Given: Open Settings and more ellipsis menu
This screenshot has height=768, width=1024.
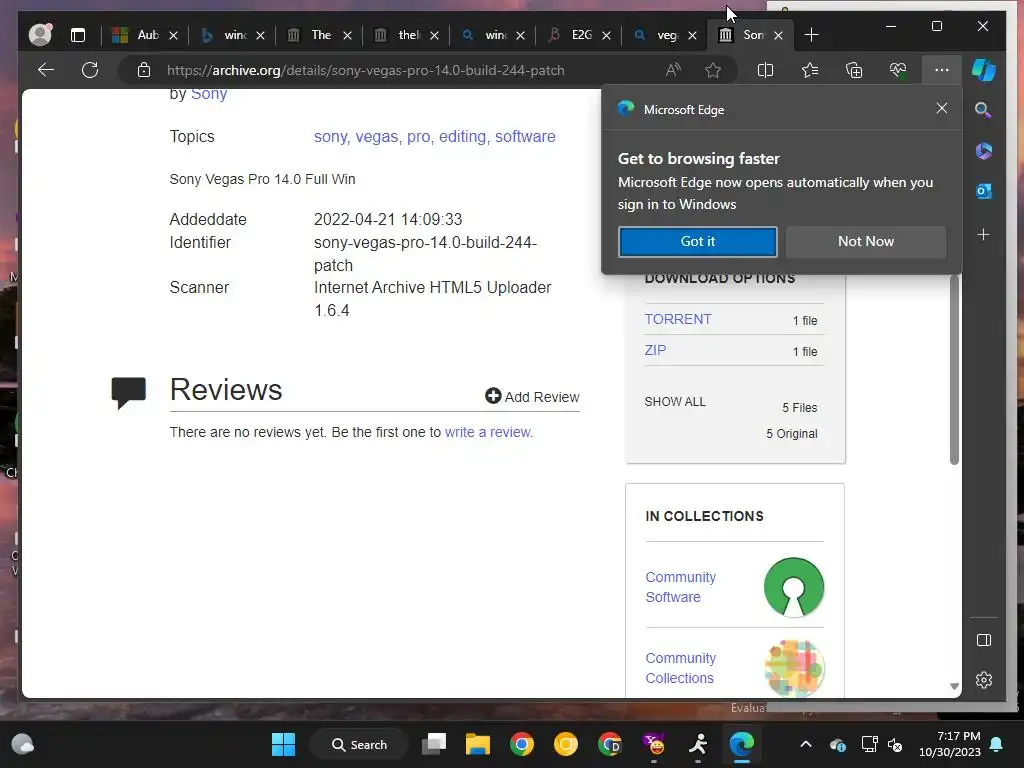Looking at the screenshot, I should click(942, 70).
